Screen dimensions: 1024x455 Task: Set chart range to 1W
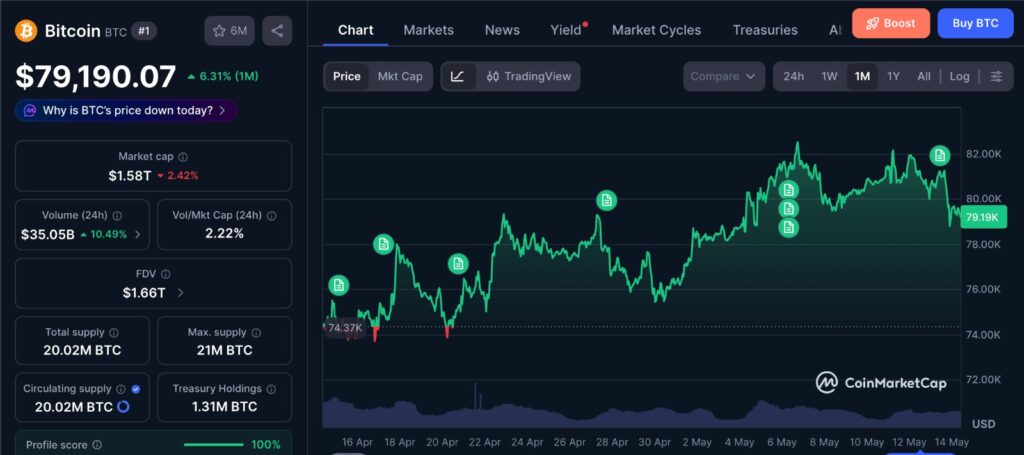click(829, 76)
